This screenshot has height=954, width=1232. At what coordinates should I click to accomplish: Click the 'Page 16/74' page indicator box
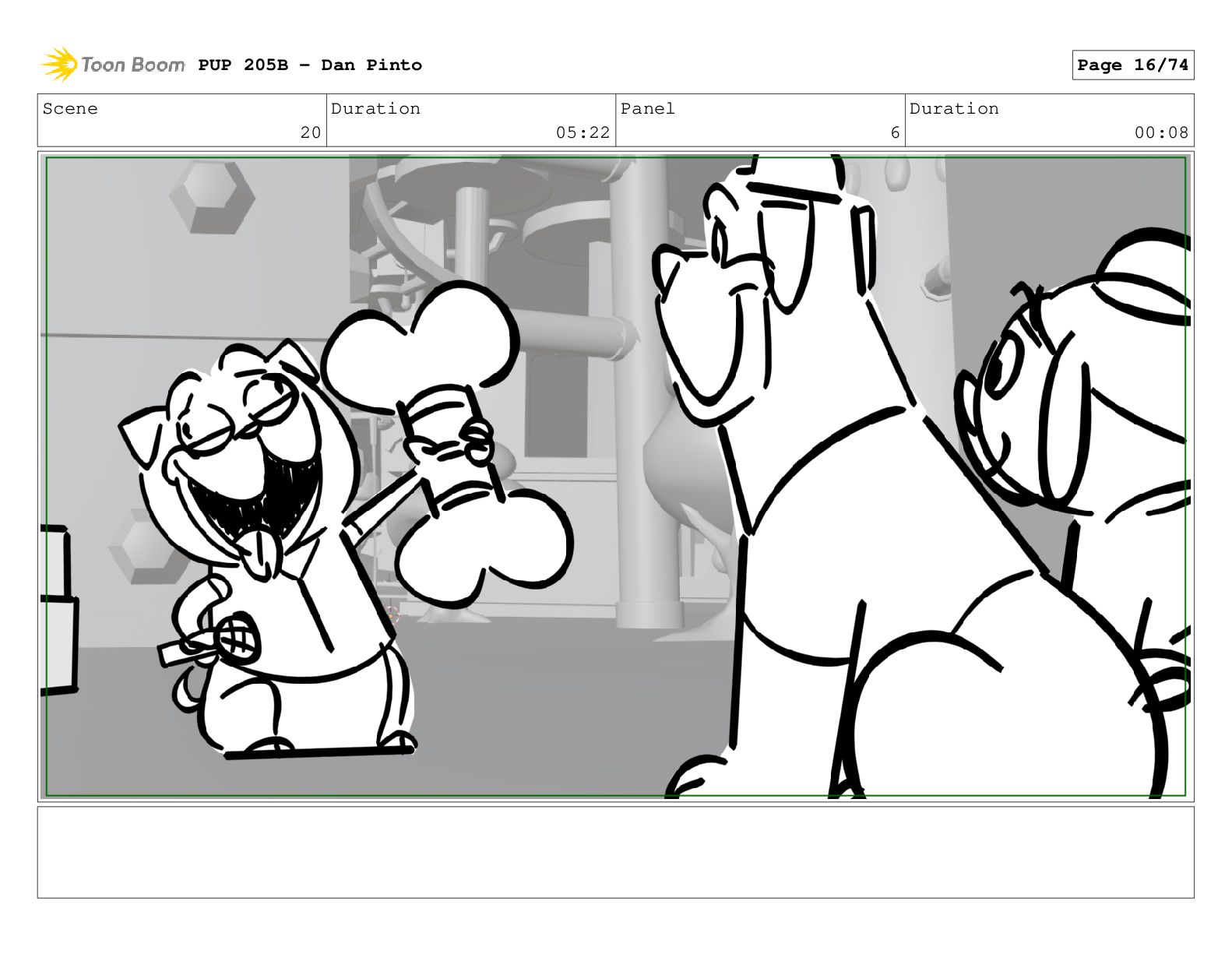1133,65
